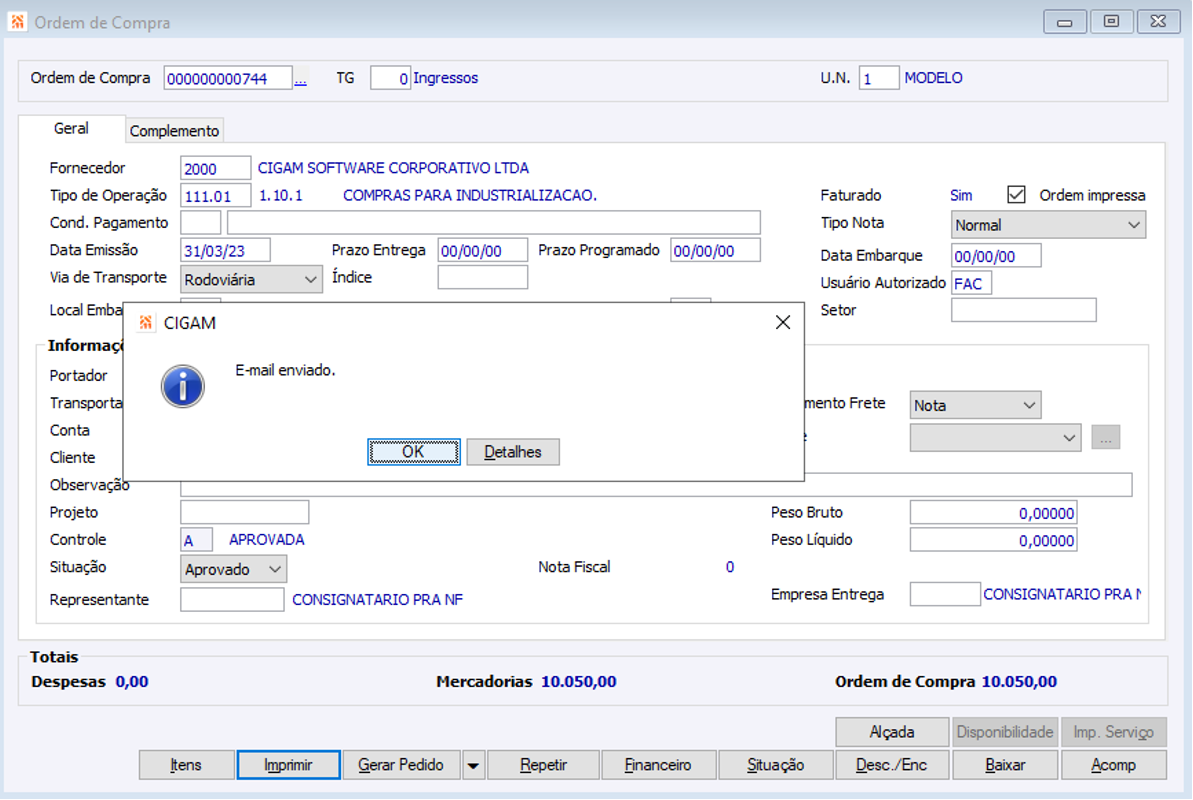This screenshot has height=800, width=1193.
Task: Toggle the Ordem impressa checkbox
Action: 1016,195
